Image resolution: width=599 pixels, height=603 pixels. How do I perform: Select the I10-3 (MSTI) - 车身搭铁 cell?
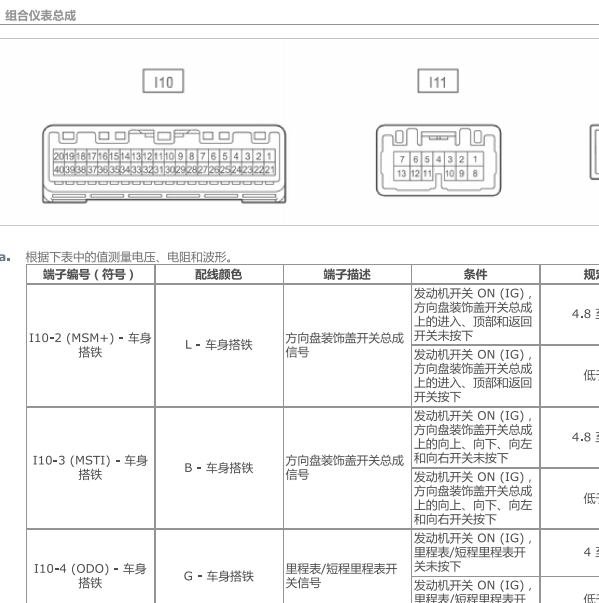90,468
